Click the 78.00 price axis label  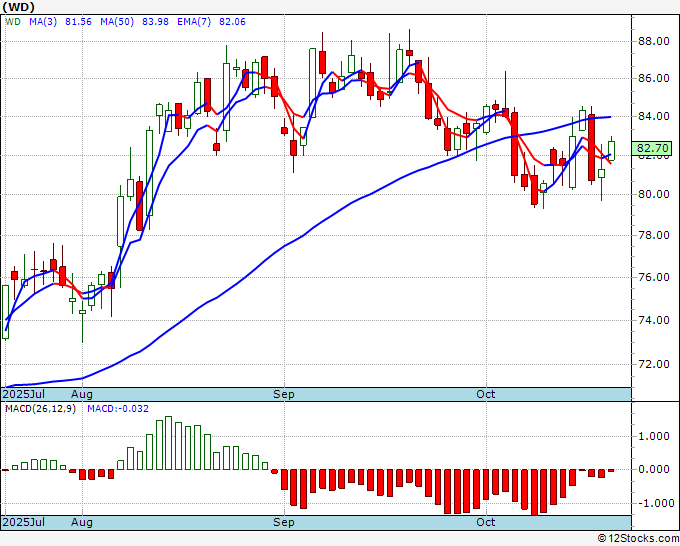coord(653,235)
